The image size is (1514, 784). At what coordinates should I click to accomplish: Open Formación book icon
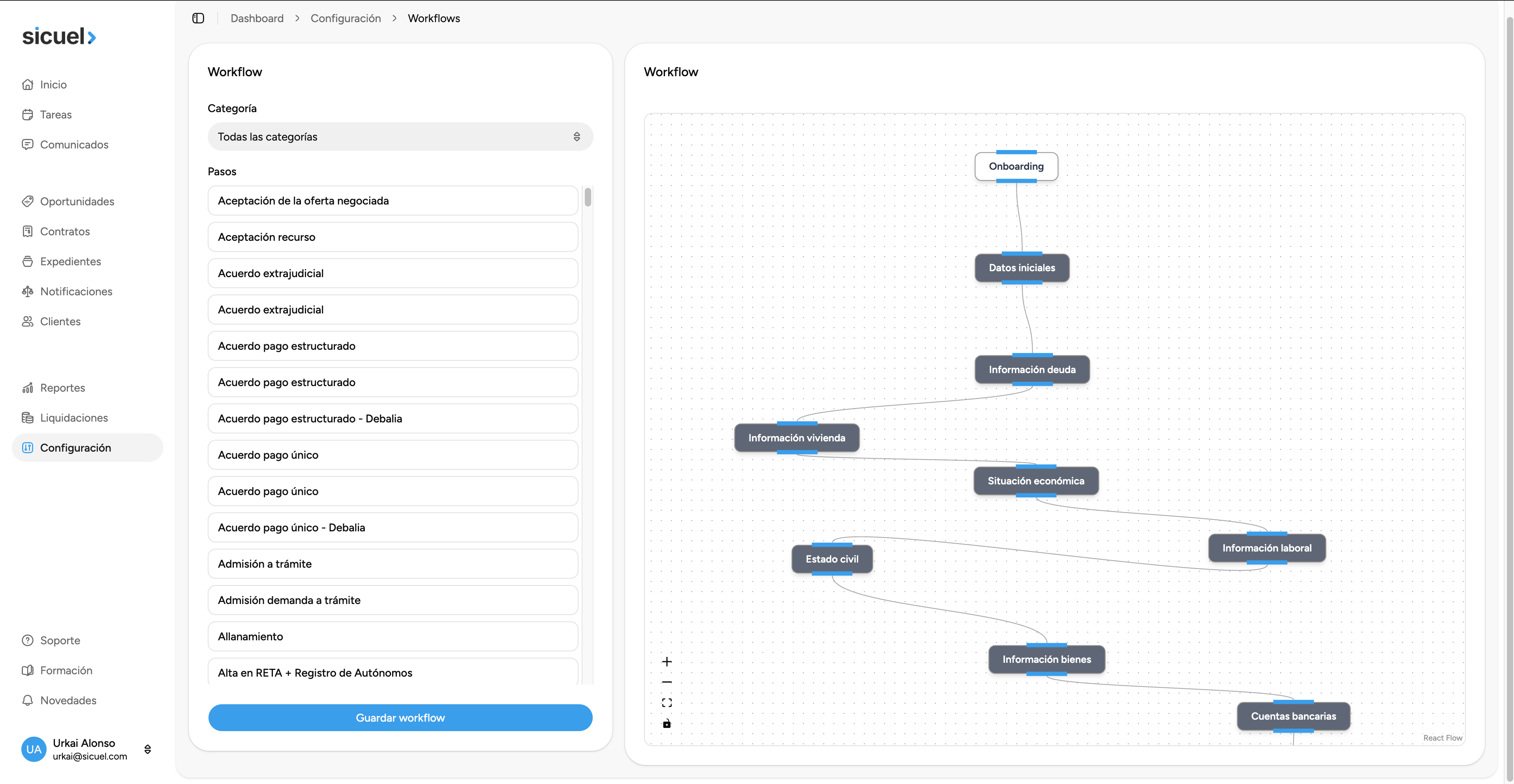click(28, 671)
